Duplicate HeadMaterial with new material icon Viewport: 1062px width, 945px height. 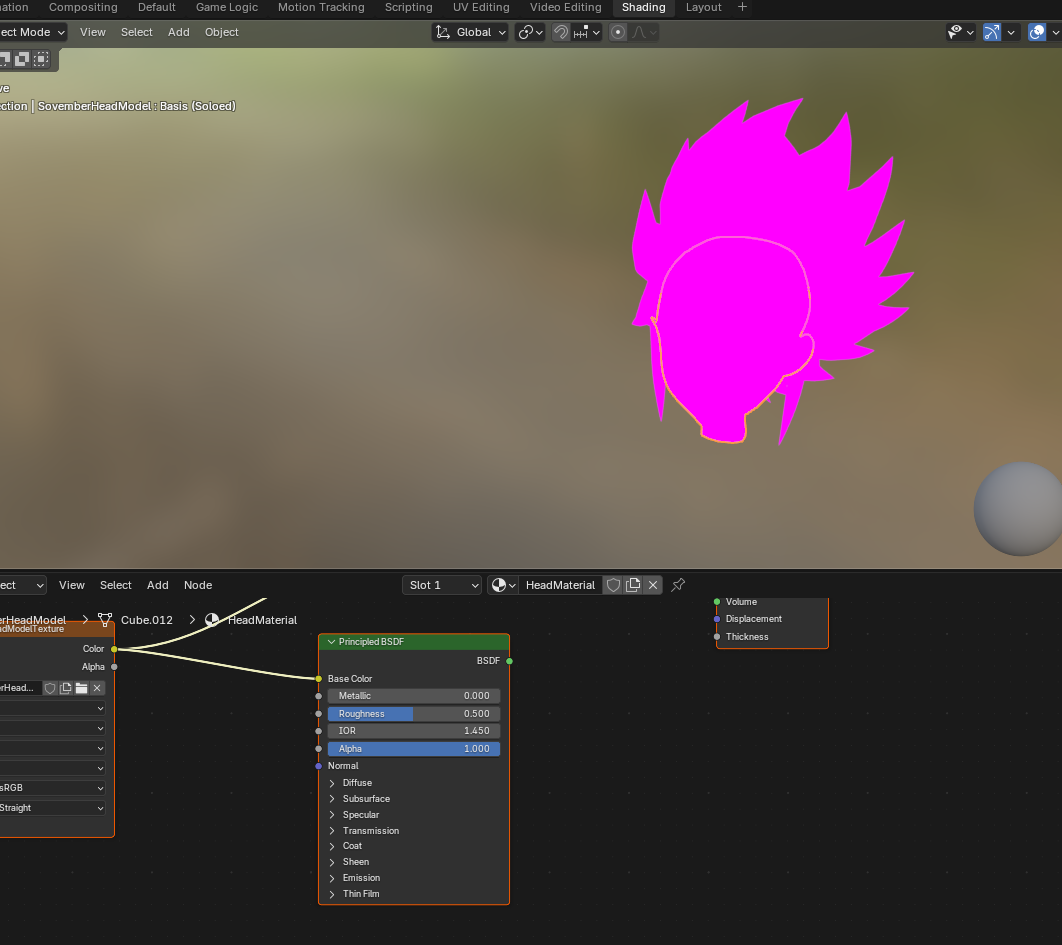(633, 585)
